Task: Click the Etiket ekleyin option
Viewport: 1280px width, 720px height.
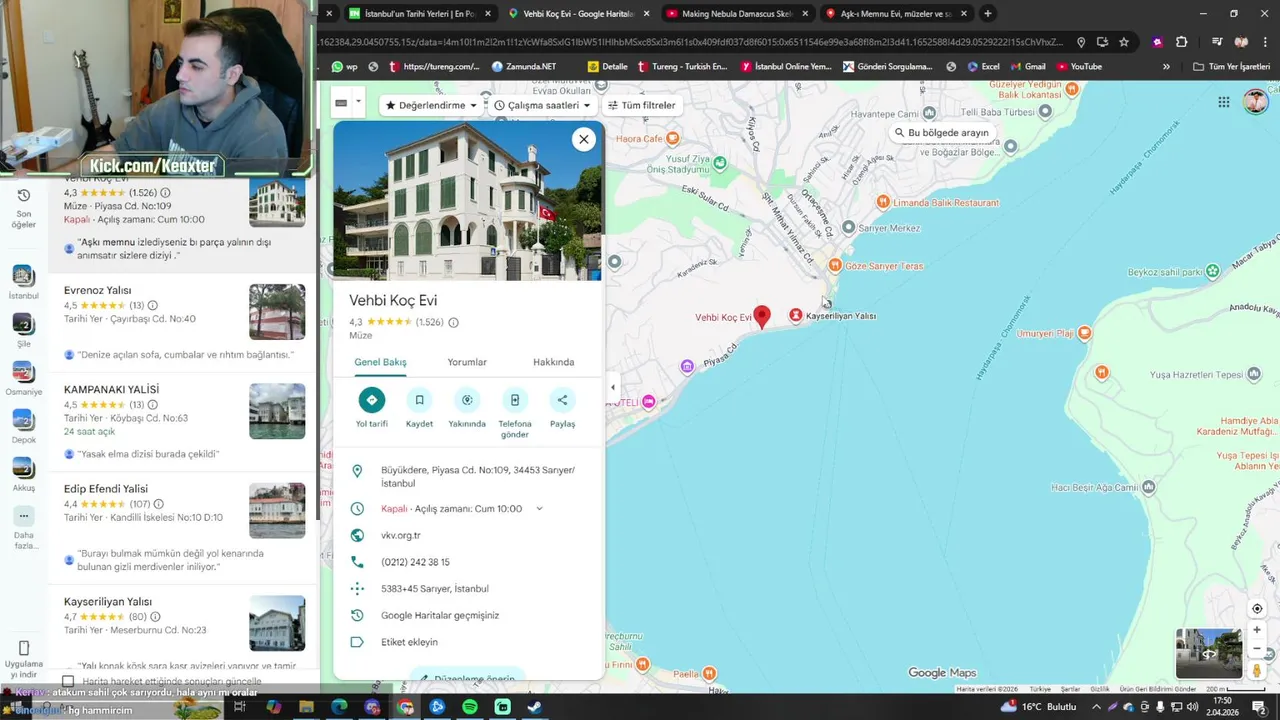Action: point(409,642)
